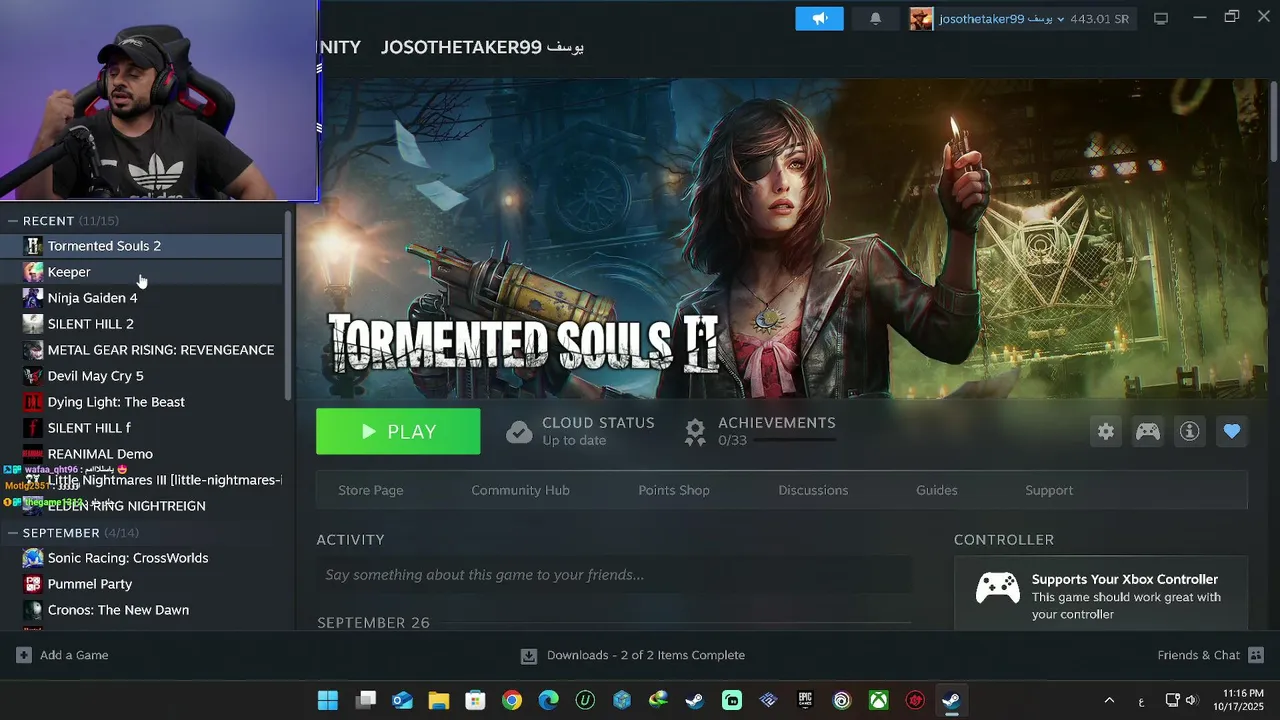Click the Pummel Party game icon
This screenshot has width=1280, height=720.
coord(33,584)
